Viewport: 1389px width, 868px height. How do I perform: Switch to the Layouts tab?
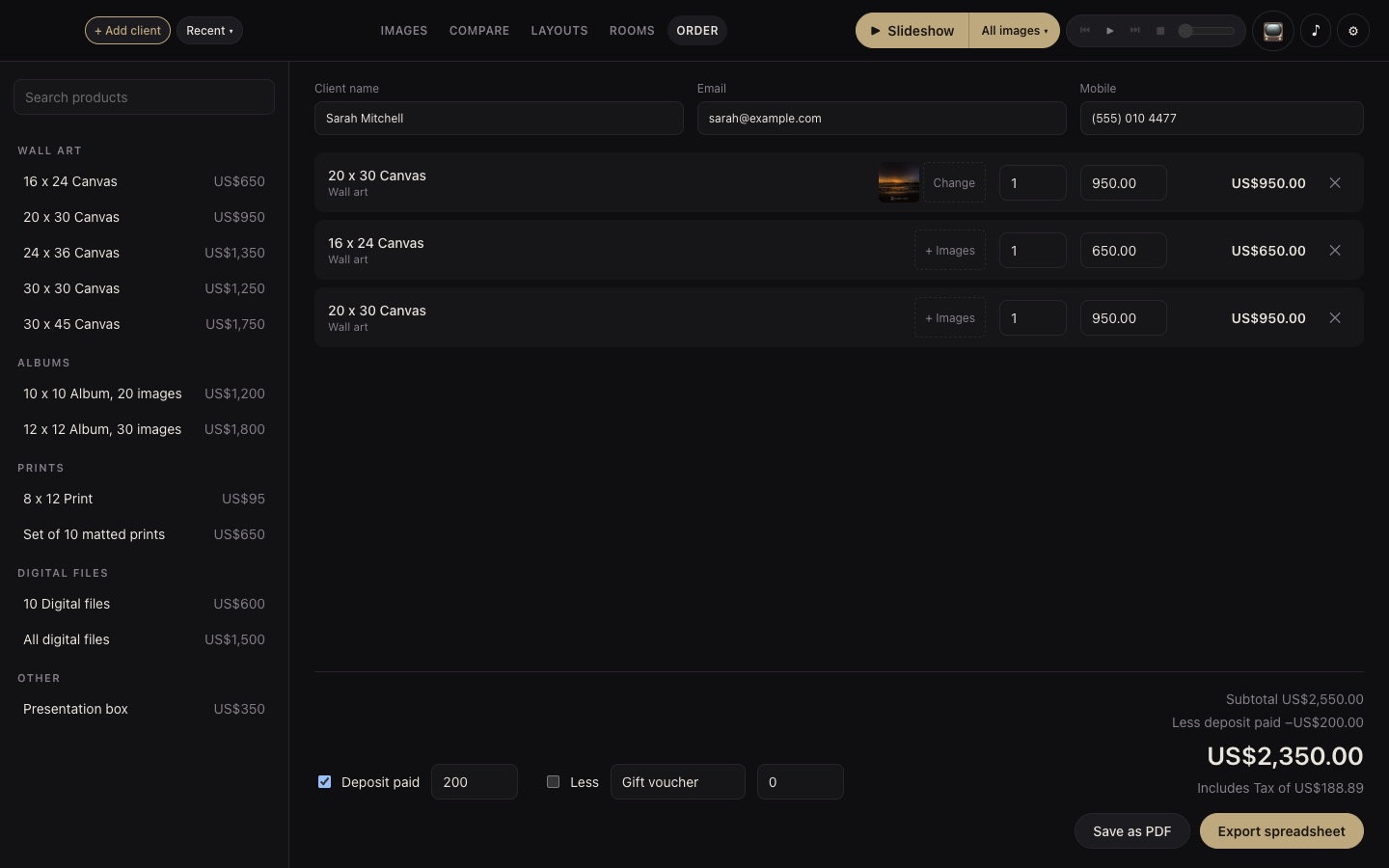pyautogui.click(x=559, y=31)
